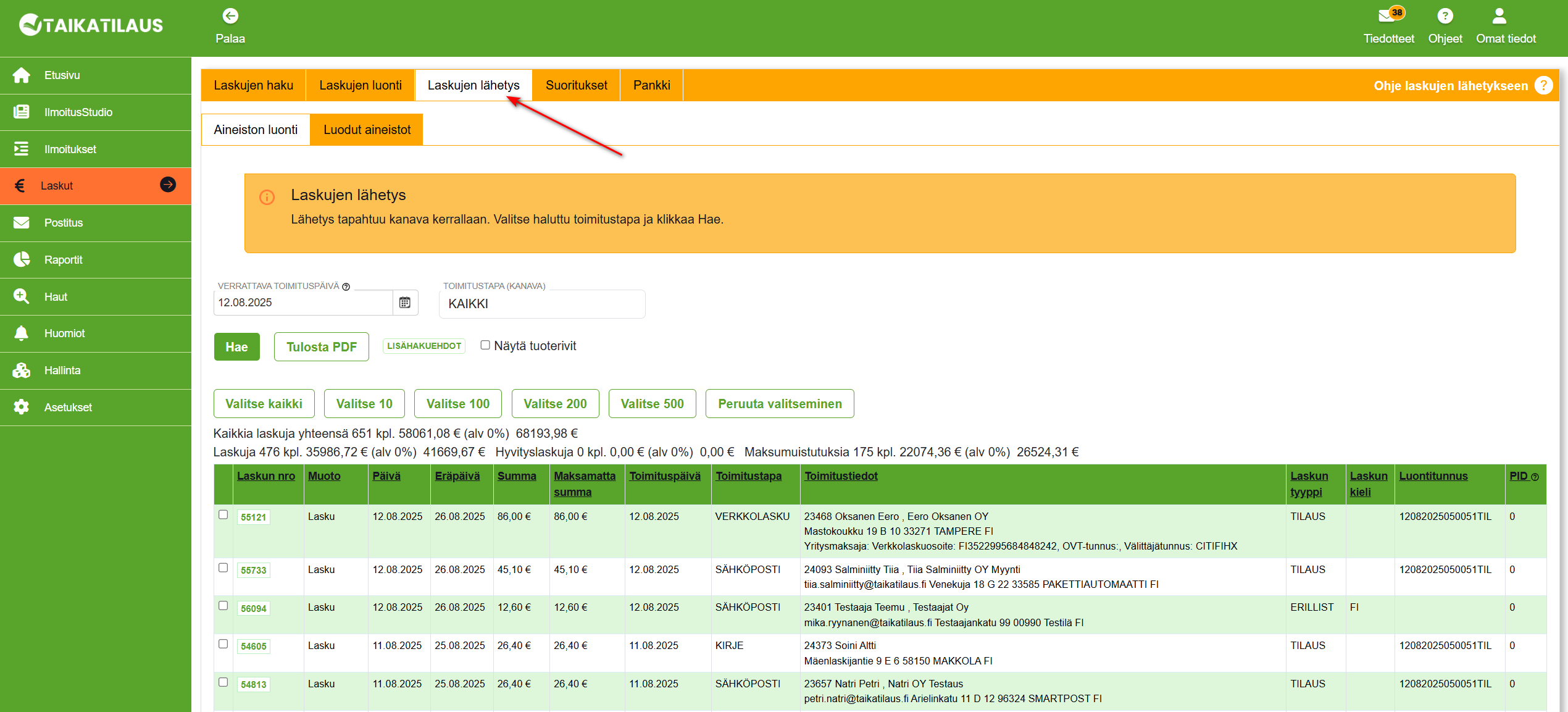
Task: Click the Hae search button
Action: tap(237, 347)
